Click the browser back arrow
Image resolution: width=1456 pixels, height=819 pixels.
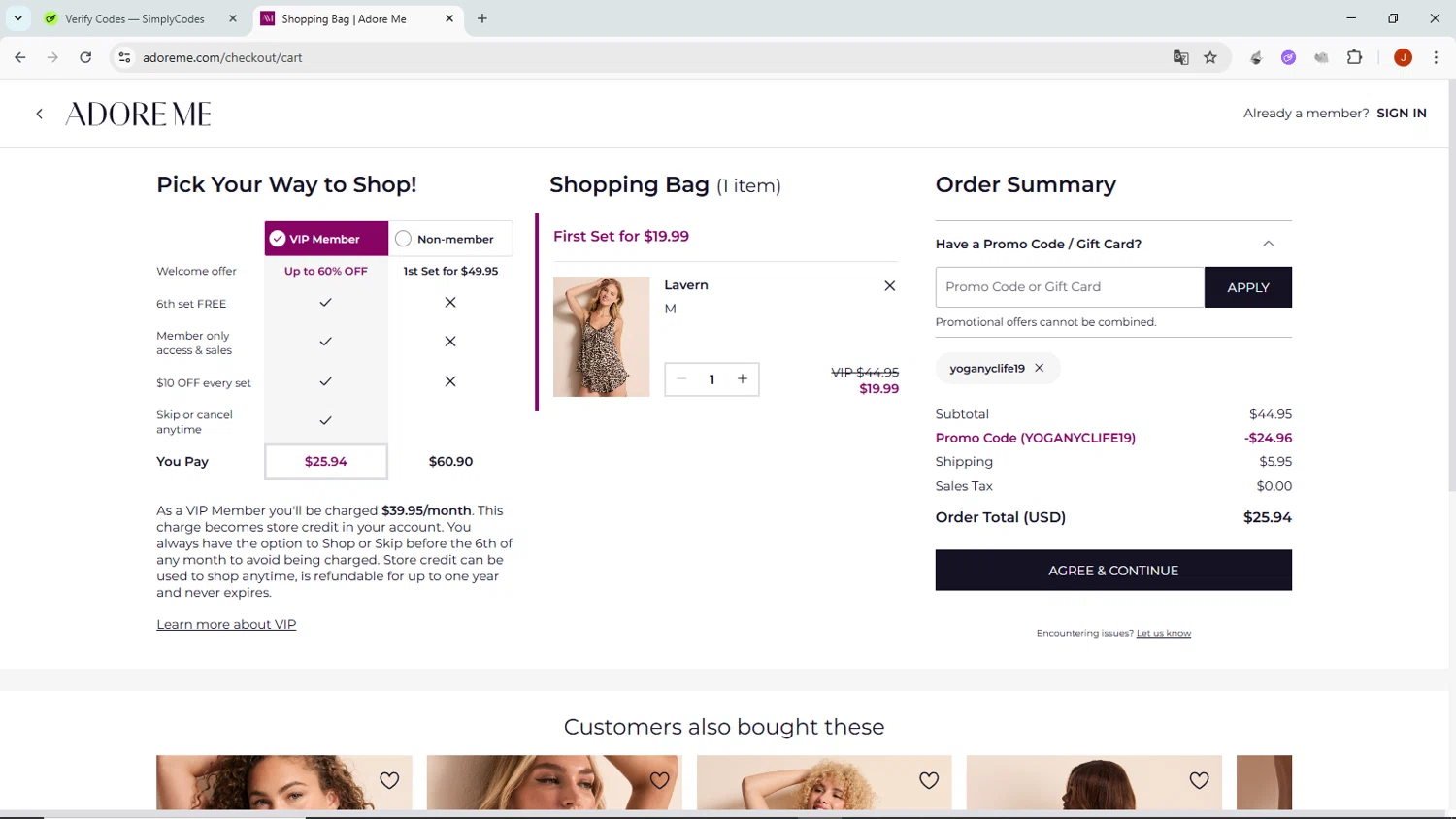20,57
